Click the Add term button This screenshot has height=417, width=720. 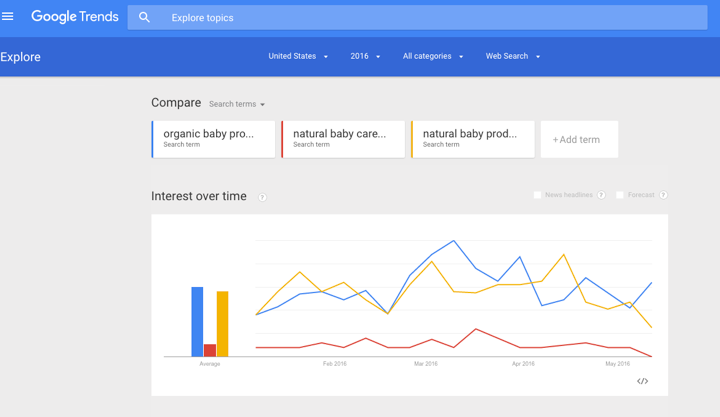coord(578,140)
